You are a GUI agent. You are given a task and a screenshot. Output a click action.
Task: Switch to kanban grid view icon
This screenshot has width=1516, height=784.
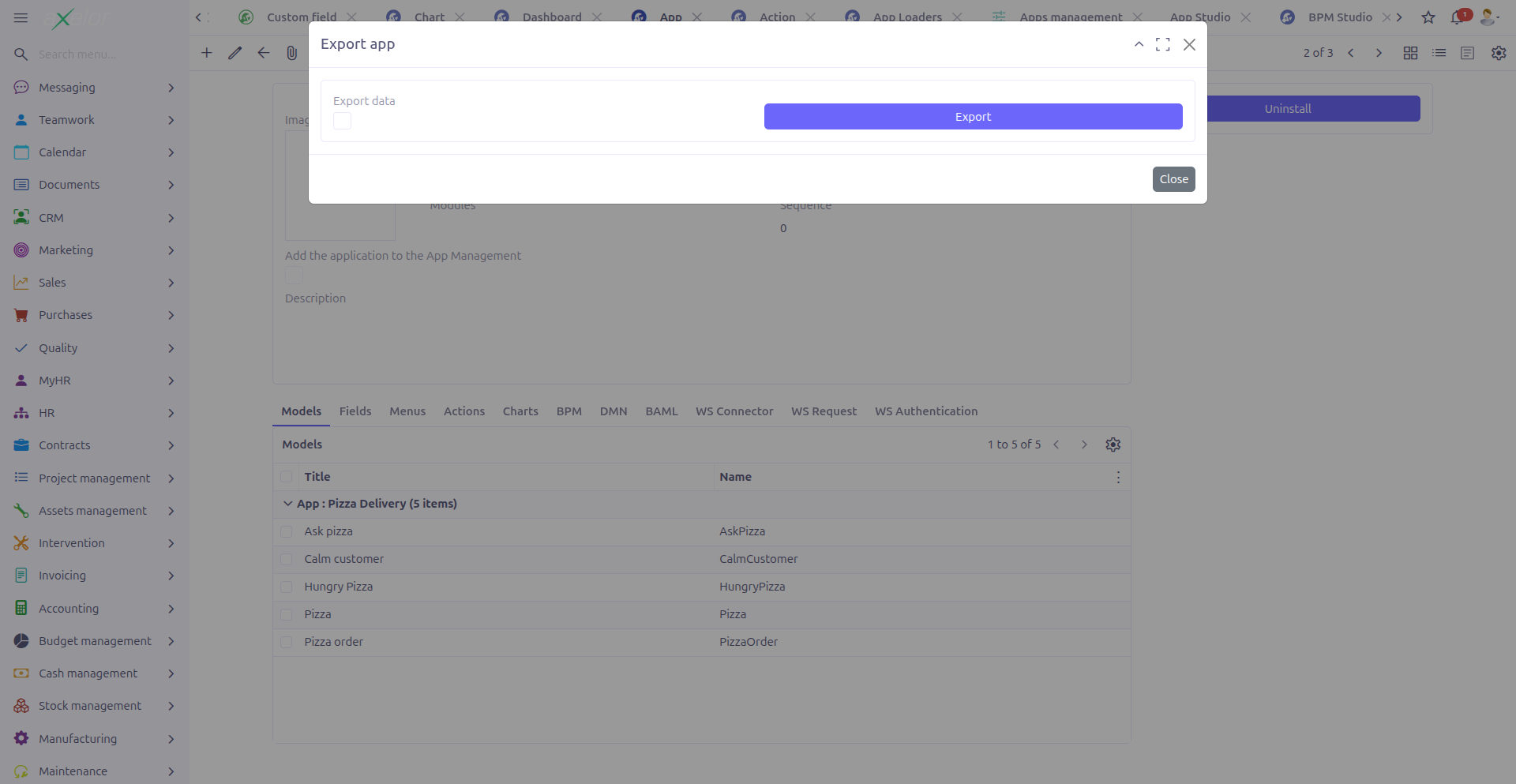point(1410,53)
